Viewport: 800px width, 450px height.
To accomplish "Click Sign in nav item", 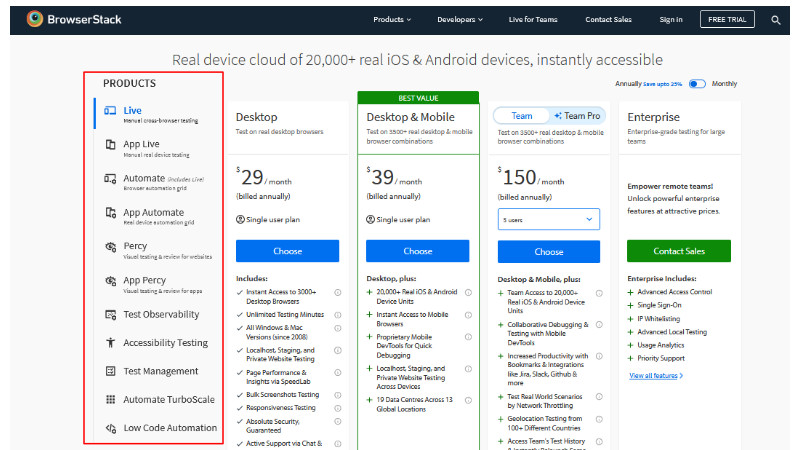I will pos(670,19).
